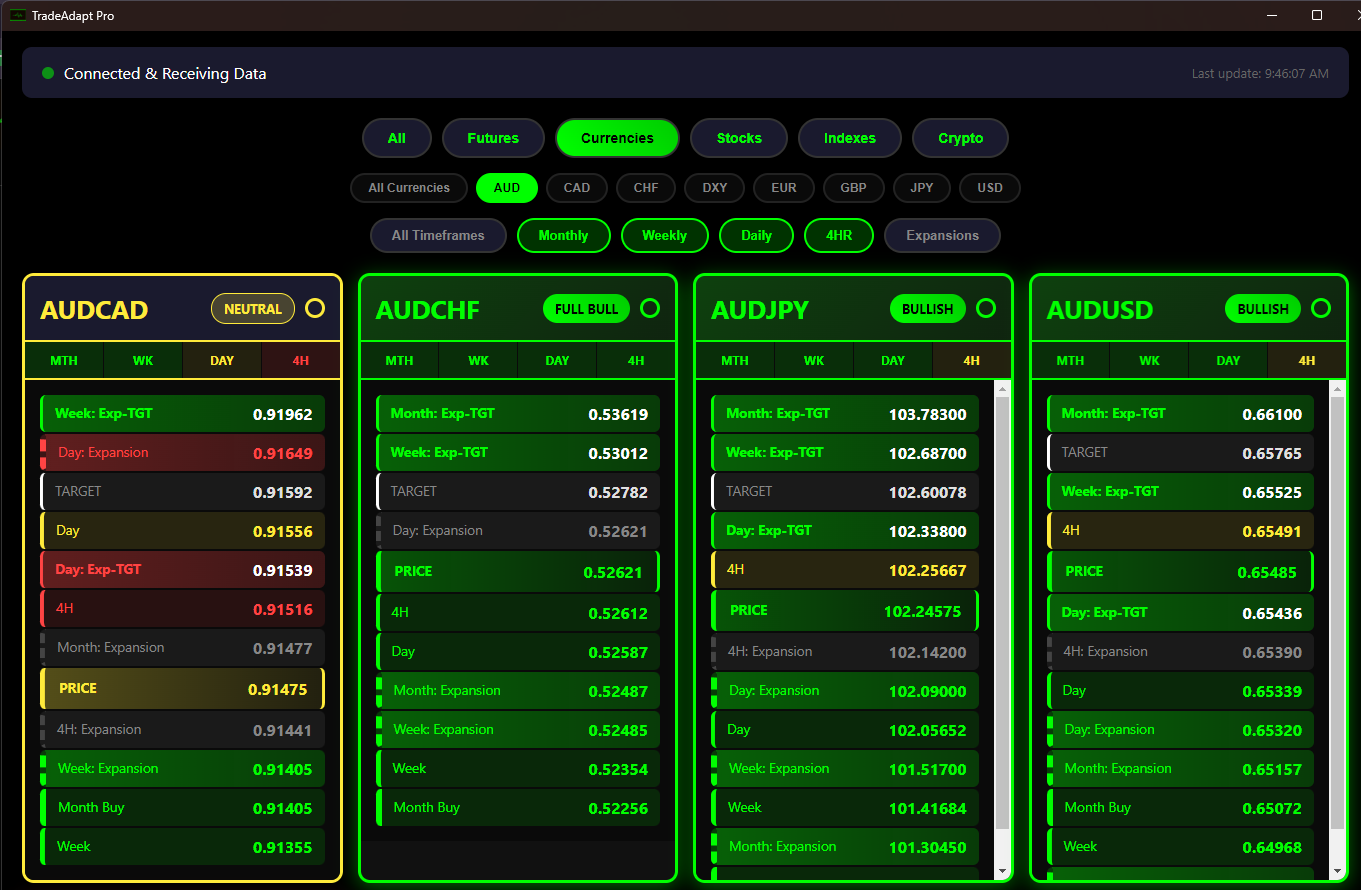Select the EUR currency filter
The image size is (1361, 890).
point(784,188)
